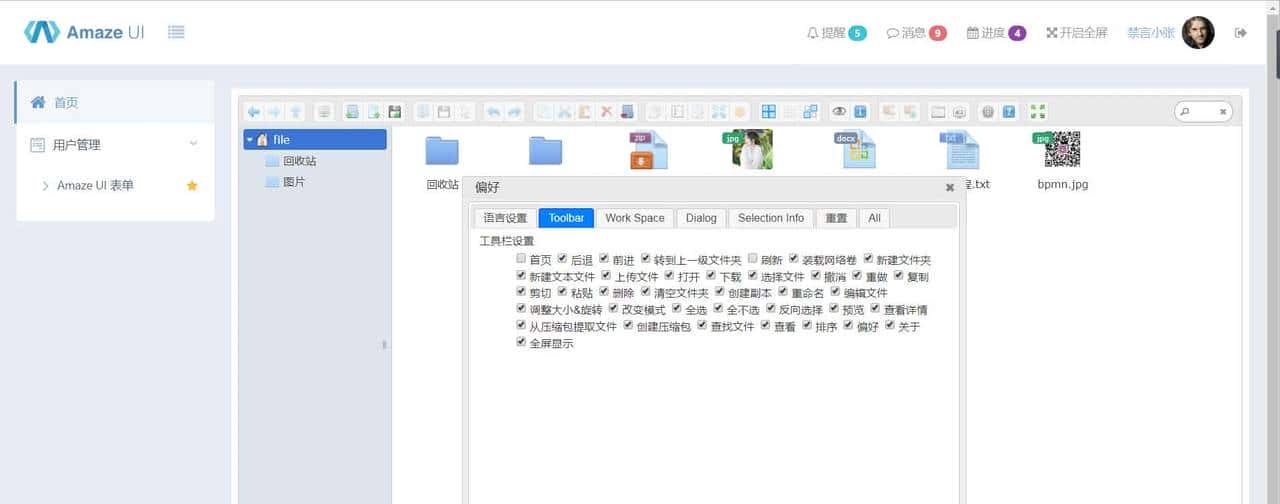Expand the 用户管理 sidebar menu

(x=115, y=145)
